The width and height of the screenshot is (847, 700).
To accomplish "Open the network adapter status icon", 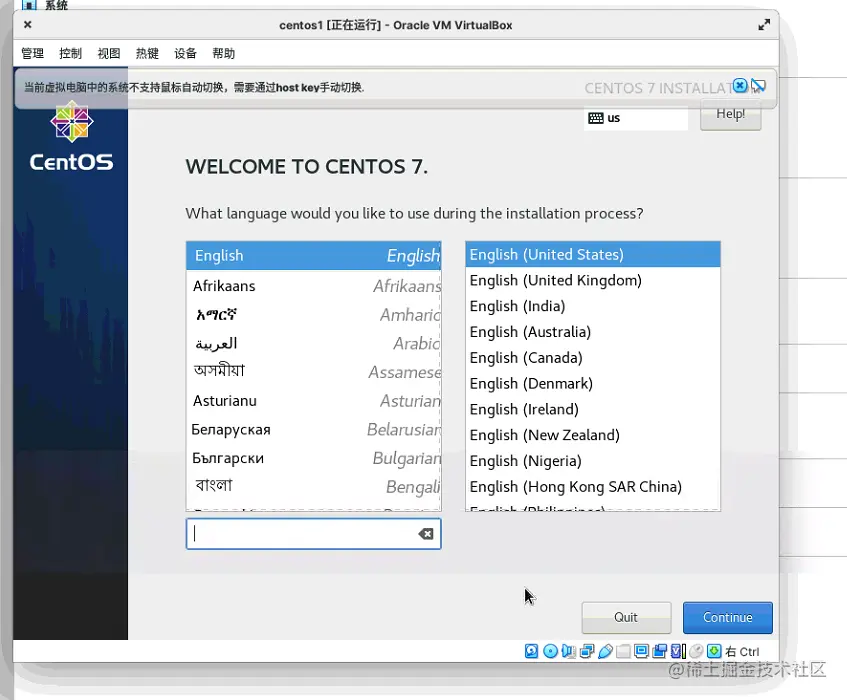I will pos(587,651).
